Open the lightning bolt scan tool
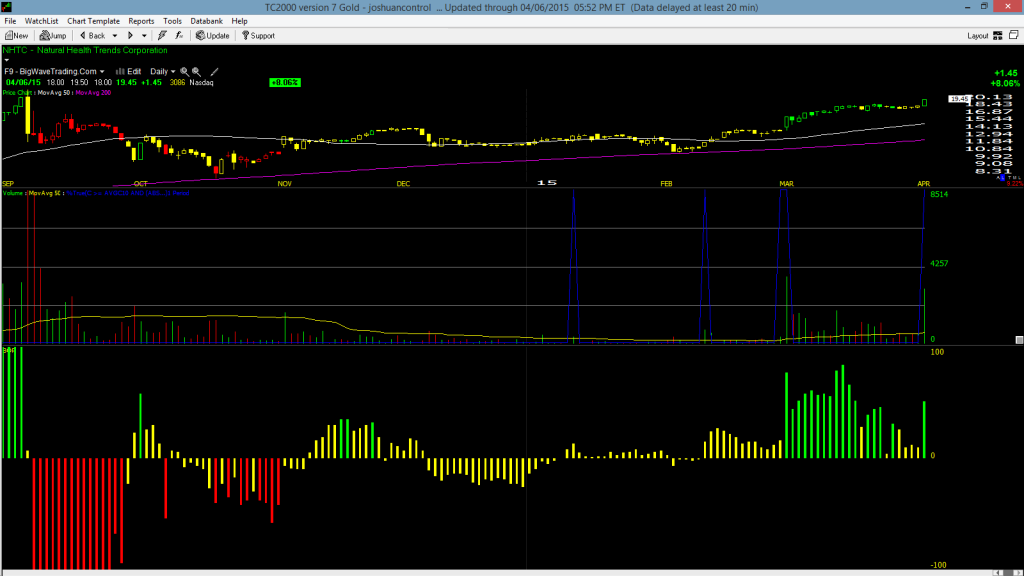The height and width of the screenshot is (576, 1024). tap(162, 36)
